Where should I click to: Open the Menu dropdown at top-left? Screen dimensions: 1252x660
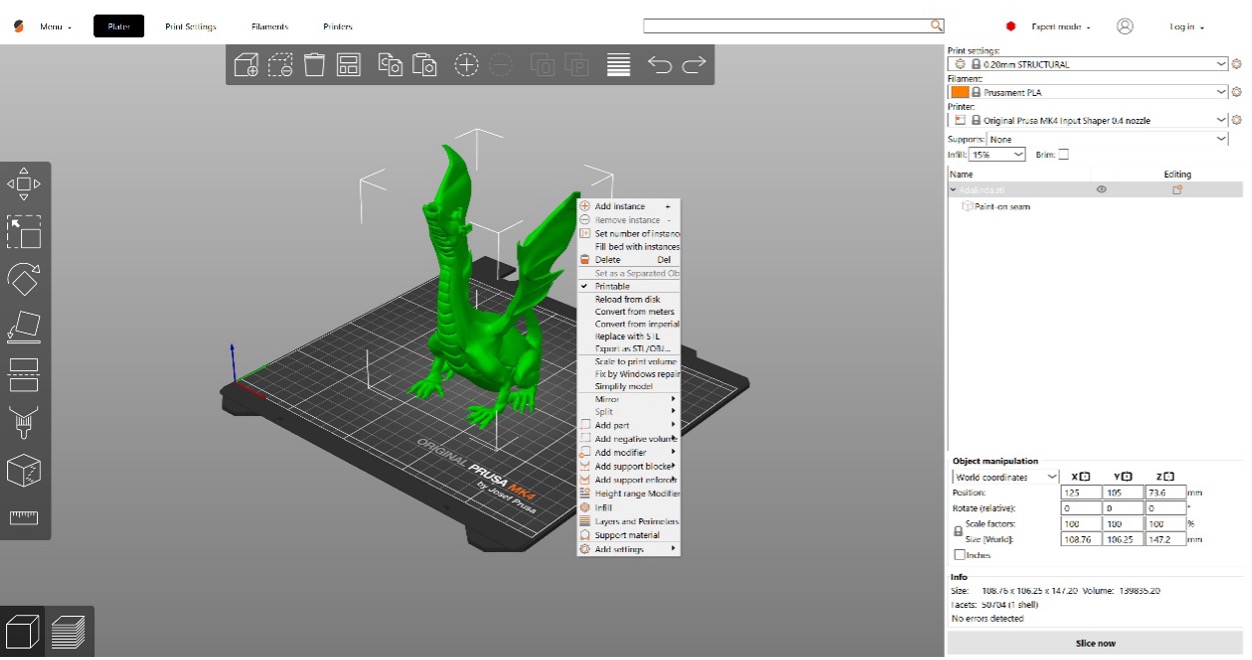(56, 27)
